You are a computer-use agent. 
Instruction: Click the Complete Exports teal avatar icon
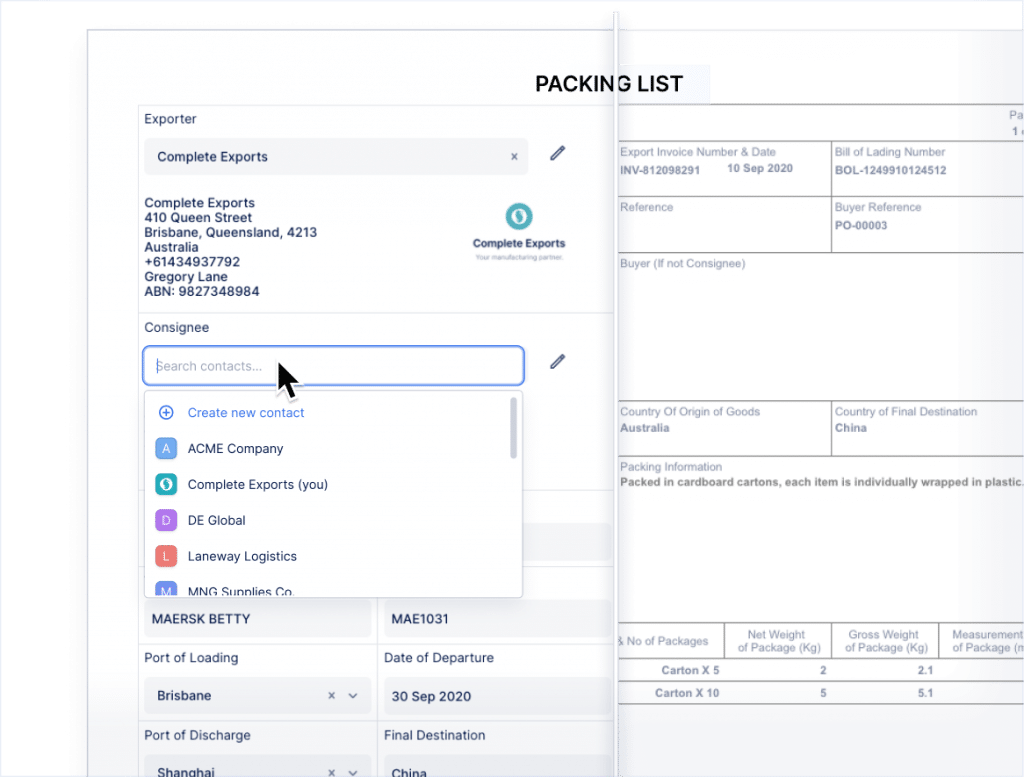[166, 484]
